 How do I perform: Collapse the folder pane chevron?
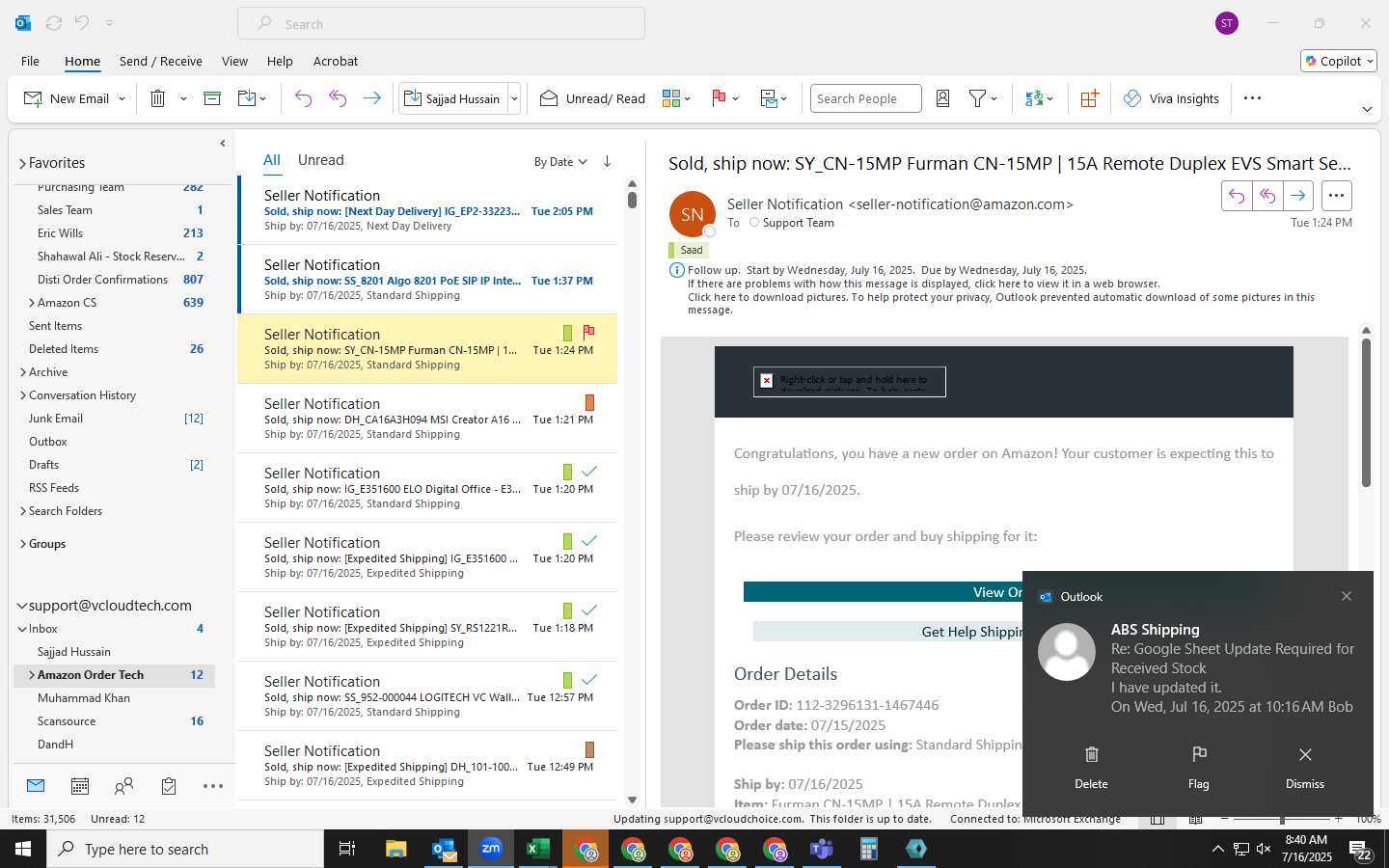click(223, 143)
